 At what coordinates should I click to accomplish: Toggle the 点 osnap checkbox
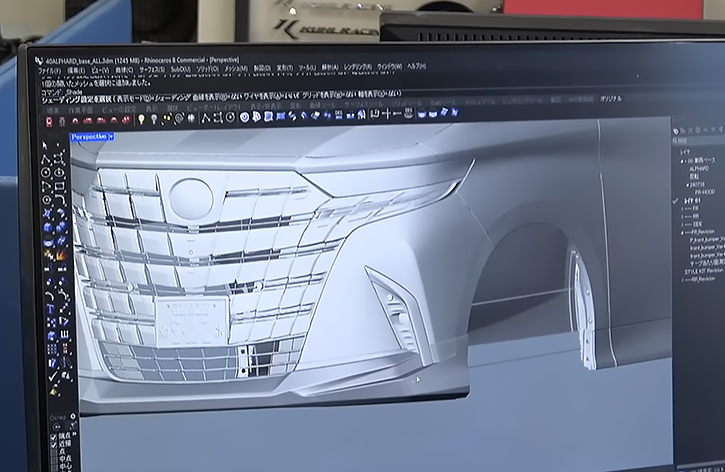pyautogui.click(x=54, y=453)
